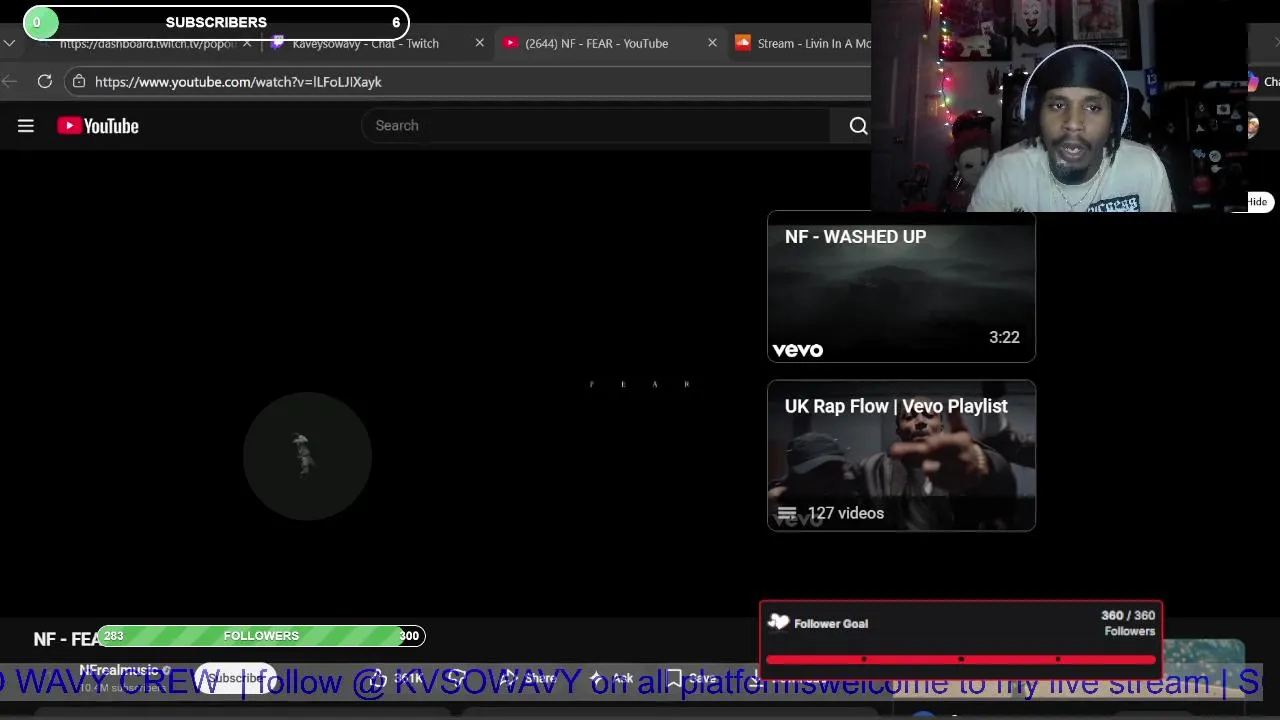View site information lock icon
Image resolution: width=1280 pixels, height=720 pixels.
[x=78, y=82]
